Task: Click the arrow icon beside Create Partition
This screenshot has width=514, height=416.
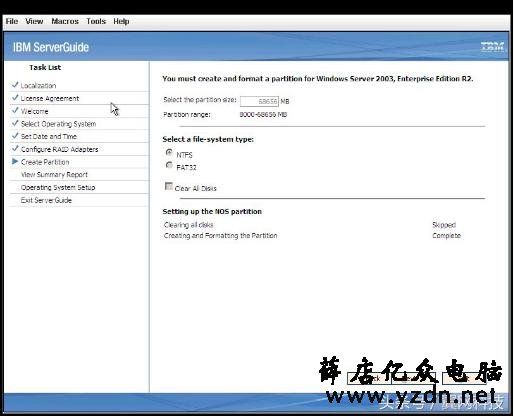Action: (15, 162)
